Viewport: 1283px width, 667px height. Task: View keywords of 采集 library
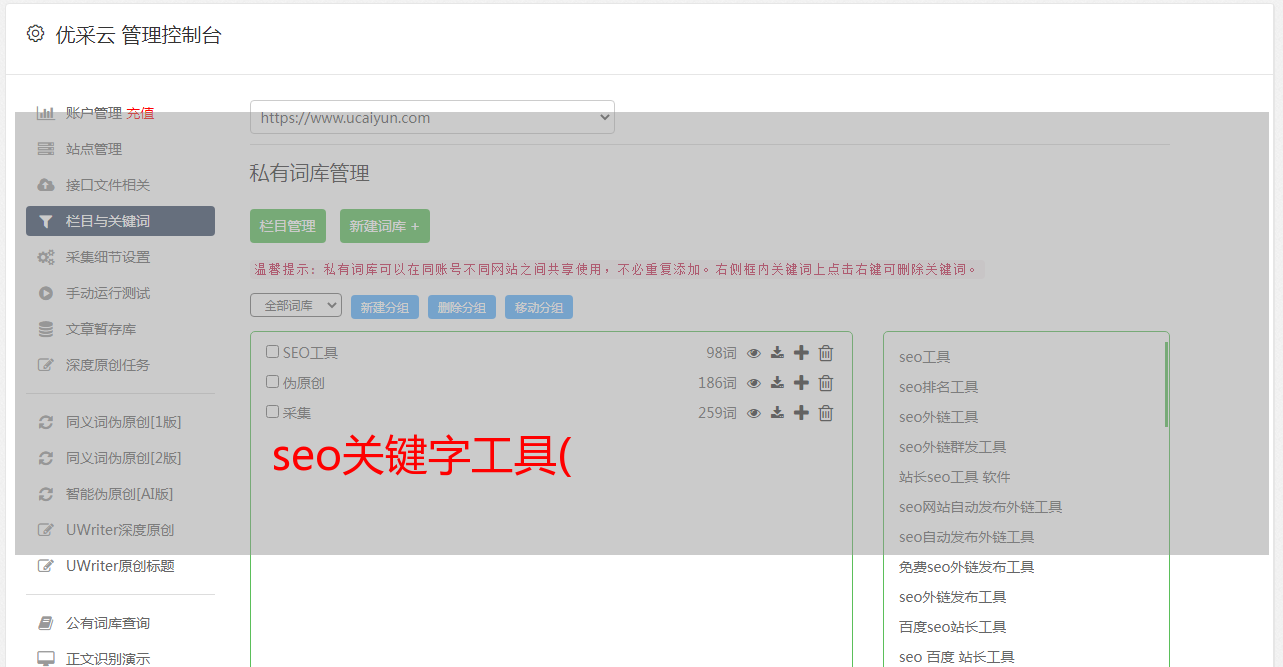754,413
